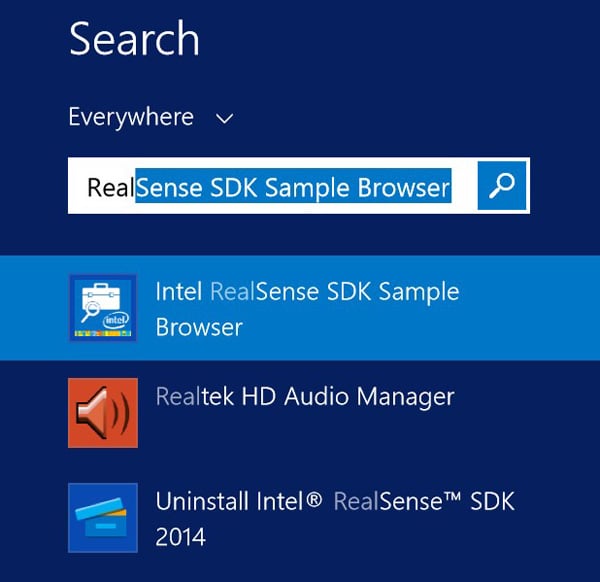The image size is (600, 582).
Task: Pick 'Uninstall Intel RealSense SDK 2014' result text
Action: 335,518
